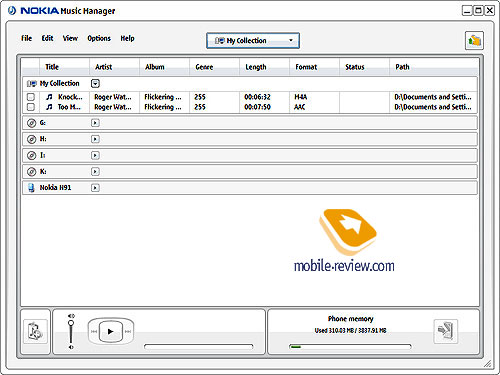Play the selected track
This screenshot has height=375, width=500.
tap(111, 331)
